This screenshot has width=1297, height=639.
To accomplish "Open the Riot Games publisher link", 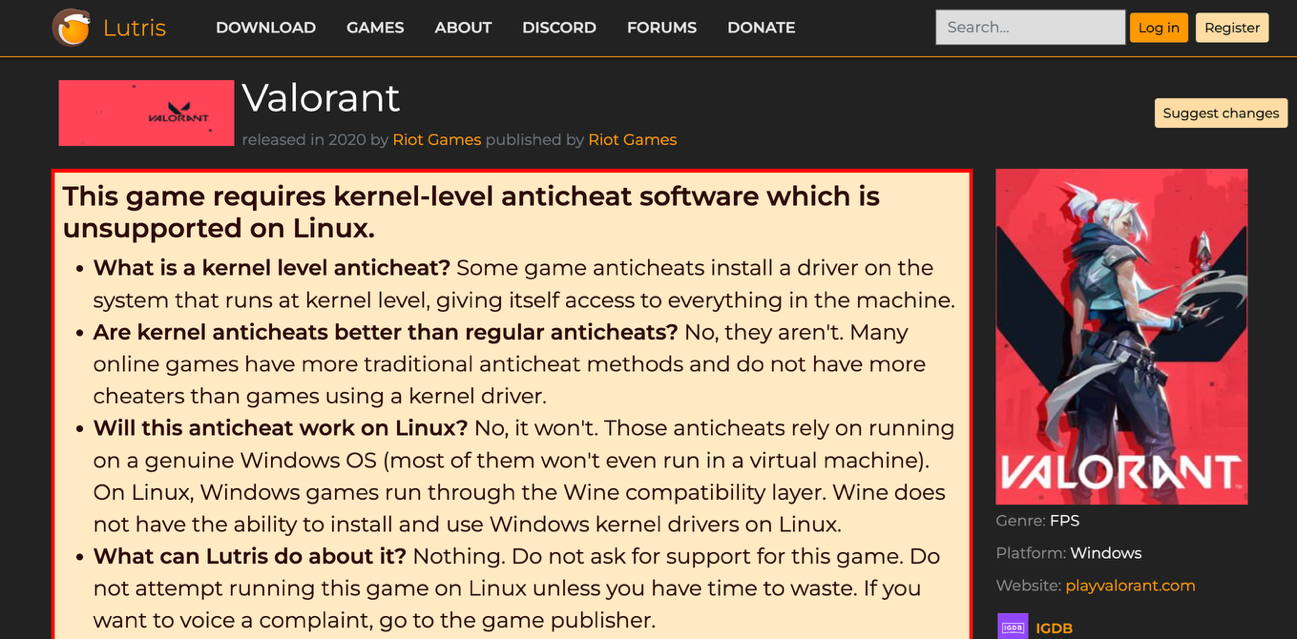I will click(632, 140).
